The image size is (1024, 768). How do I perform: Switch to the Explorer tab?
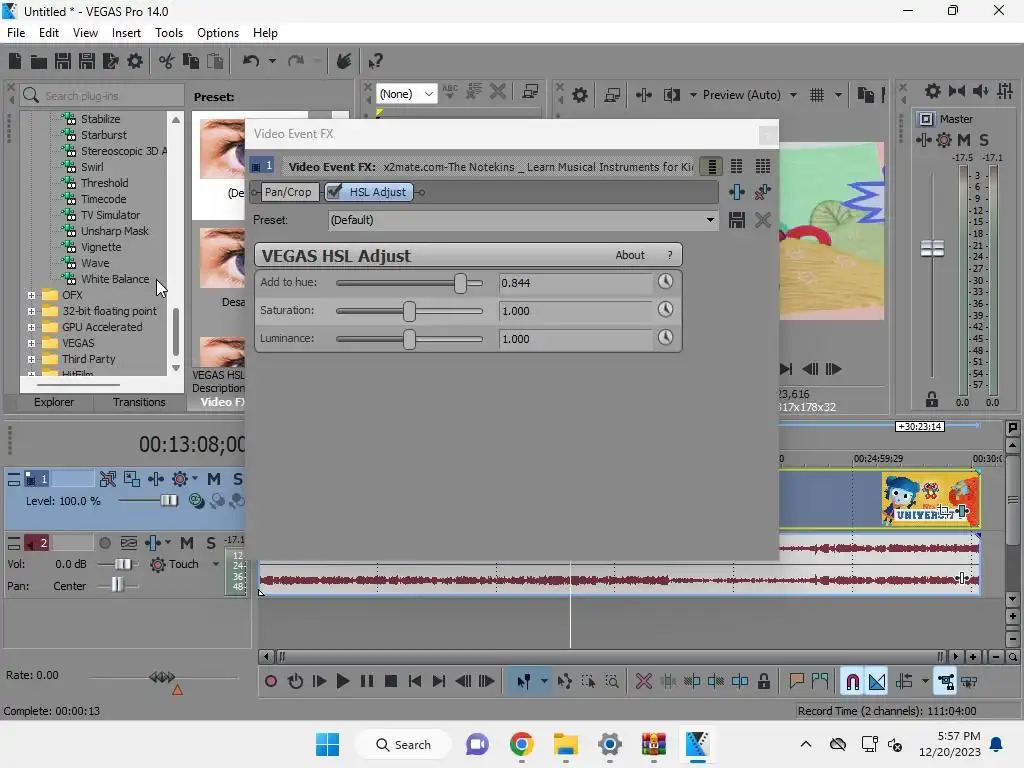[54, 402]
